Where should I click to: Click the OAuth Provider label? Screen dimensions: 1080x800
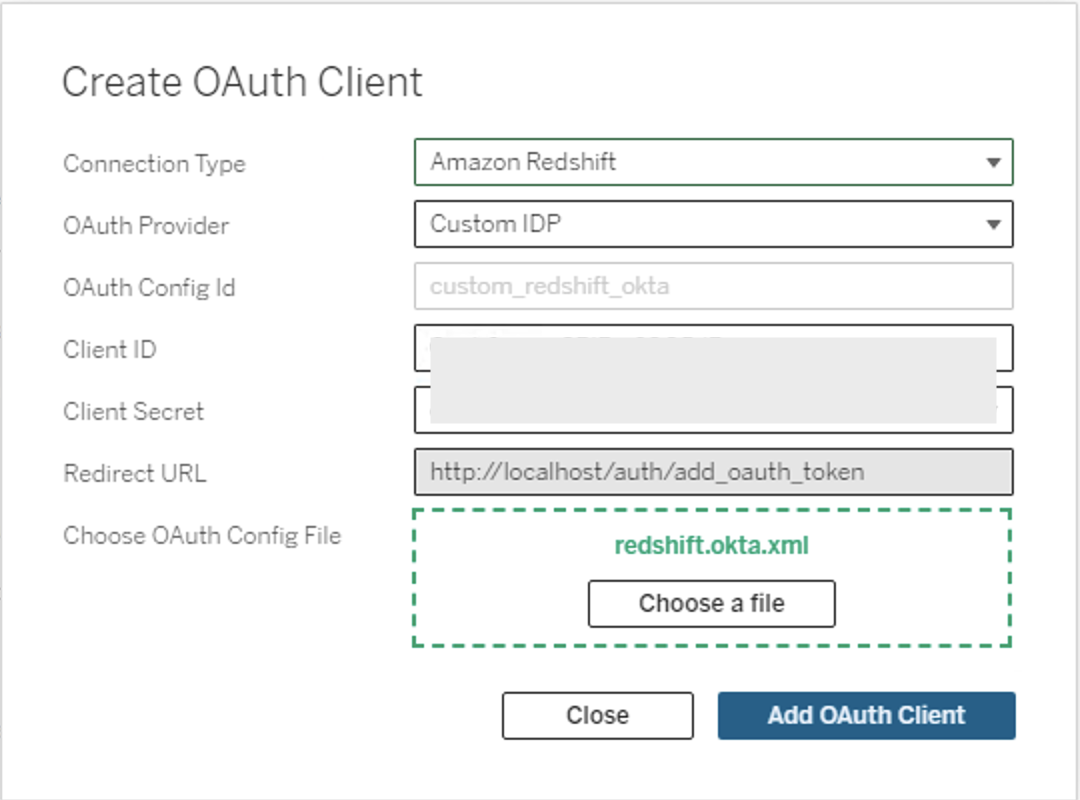point(146,225)
